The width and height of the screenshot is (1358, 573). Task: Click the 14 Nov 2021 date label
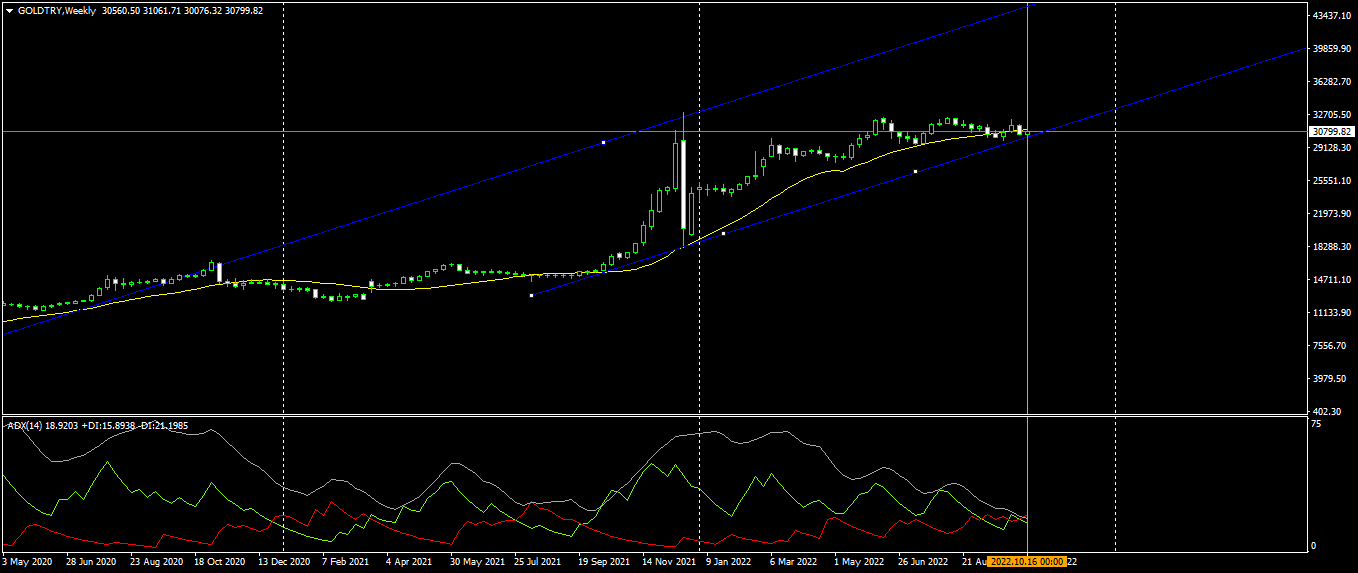point(669,562)
